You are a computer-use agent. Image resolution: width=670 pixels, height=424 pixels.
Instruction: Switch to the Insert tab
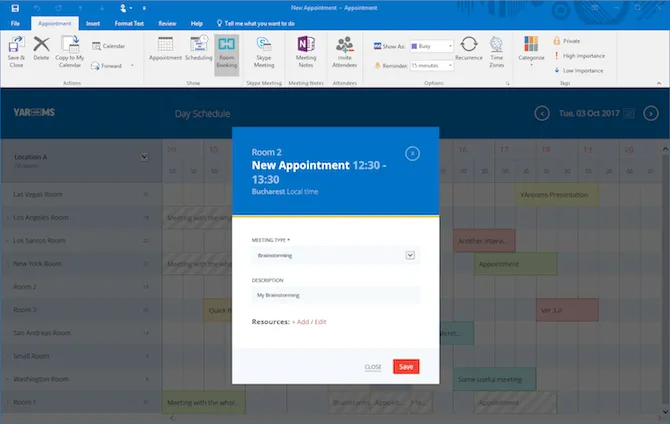pos(93,24)
